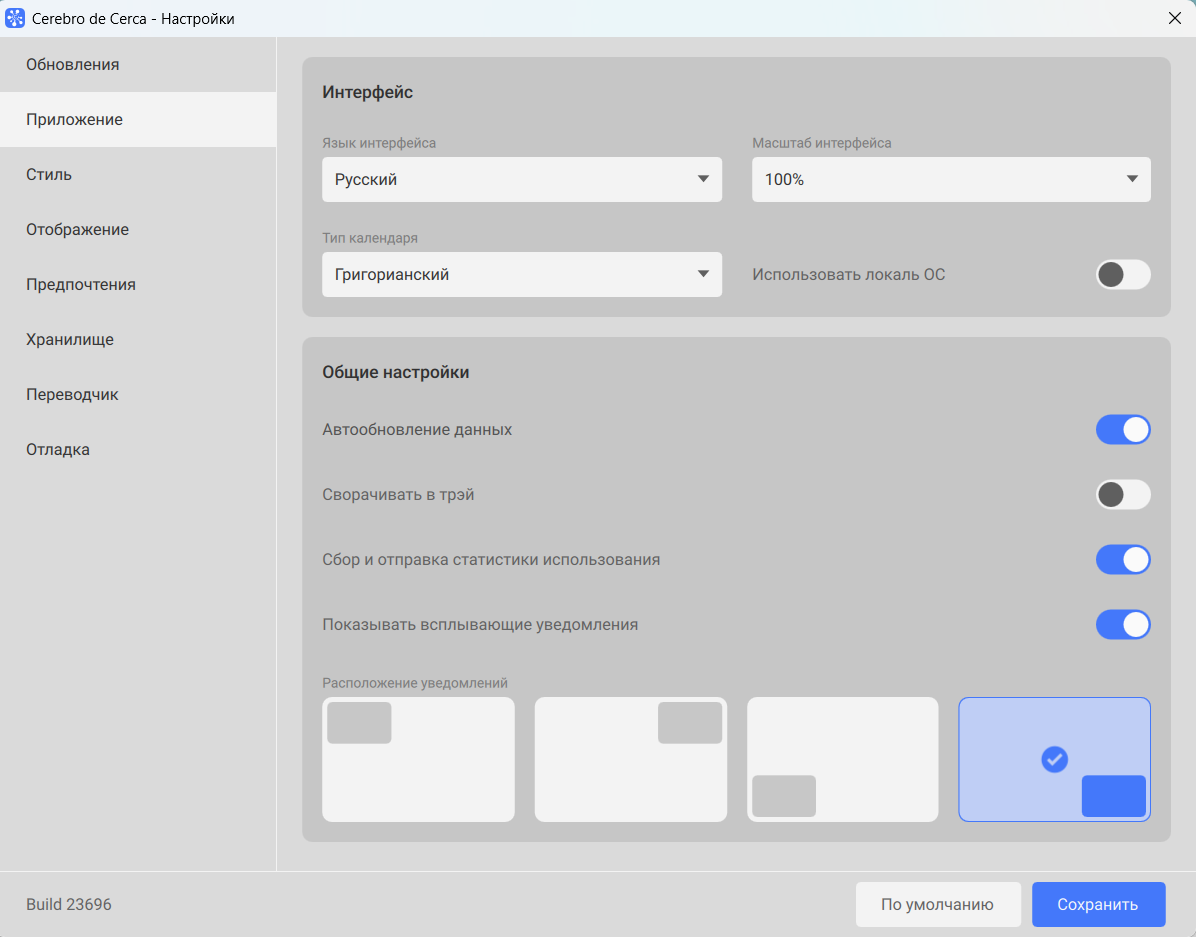Disable Показывать всплывающие уведомления switch
1196x937 pixels.
tap(1123, 625)
